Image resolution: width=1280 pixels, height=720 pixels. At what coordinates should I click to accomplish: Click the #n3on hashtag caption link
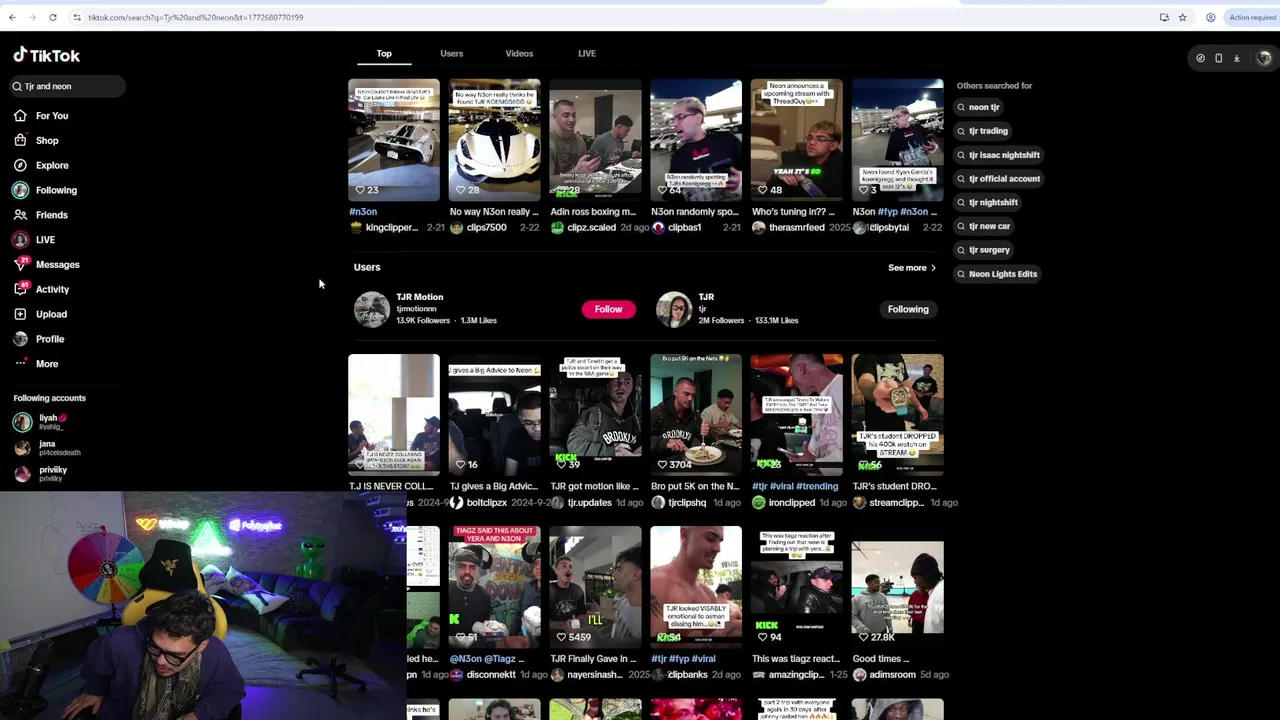click(x=363, y=212)
